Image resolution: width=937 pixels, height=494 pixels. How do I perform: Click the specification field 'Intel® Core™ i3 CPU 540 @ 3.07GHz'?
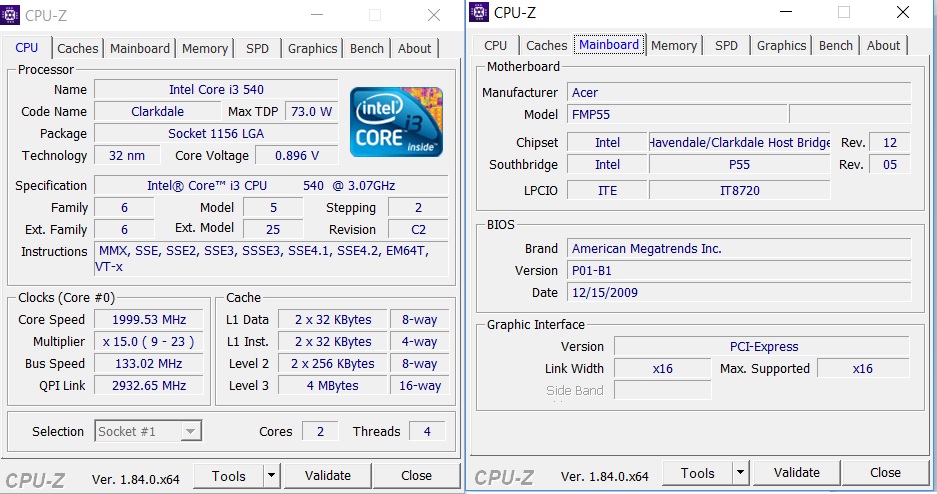point(271,186)
